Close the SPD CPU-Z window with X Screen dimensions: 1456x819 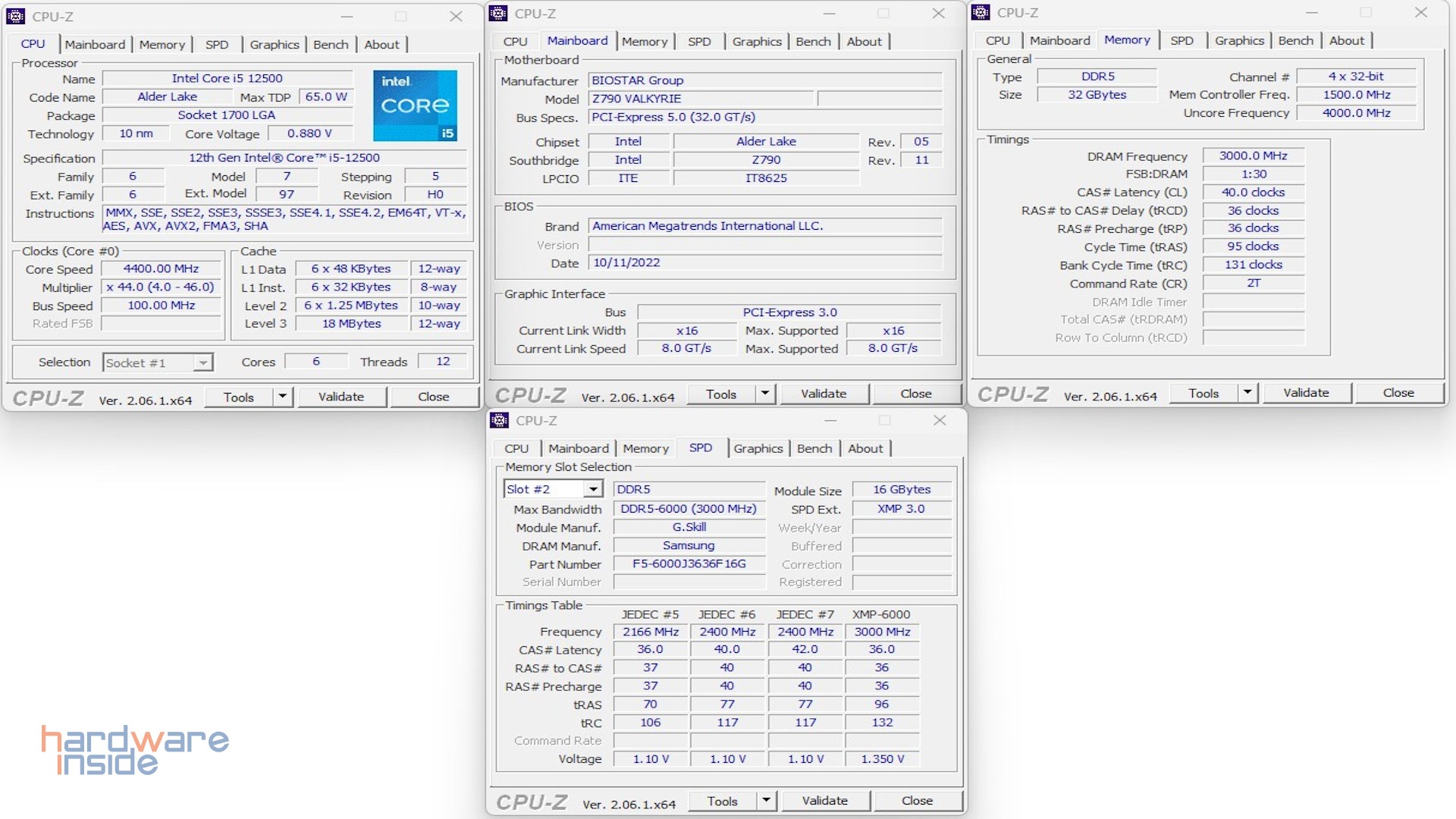pos(940,420)
